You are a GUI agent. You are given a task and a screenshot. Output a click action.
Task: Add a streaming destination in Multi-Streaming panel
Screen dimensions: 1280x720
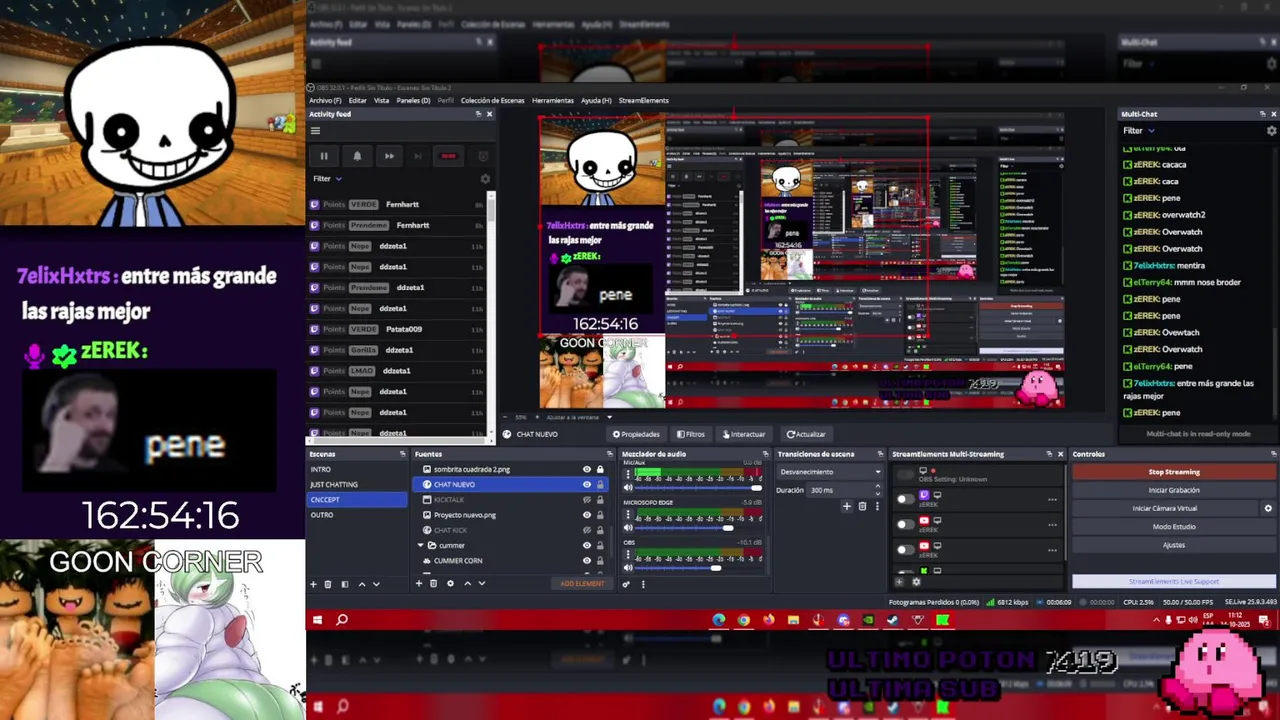point(899,582)
